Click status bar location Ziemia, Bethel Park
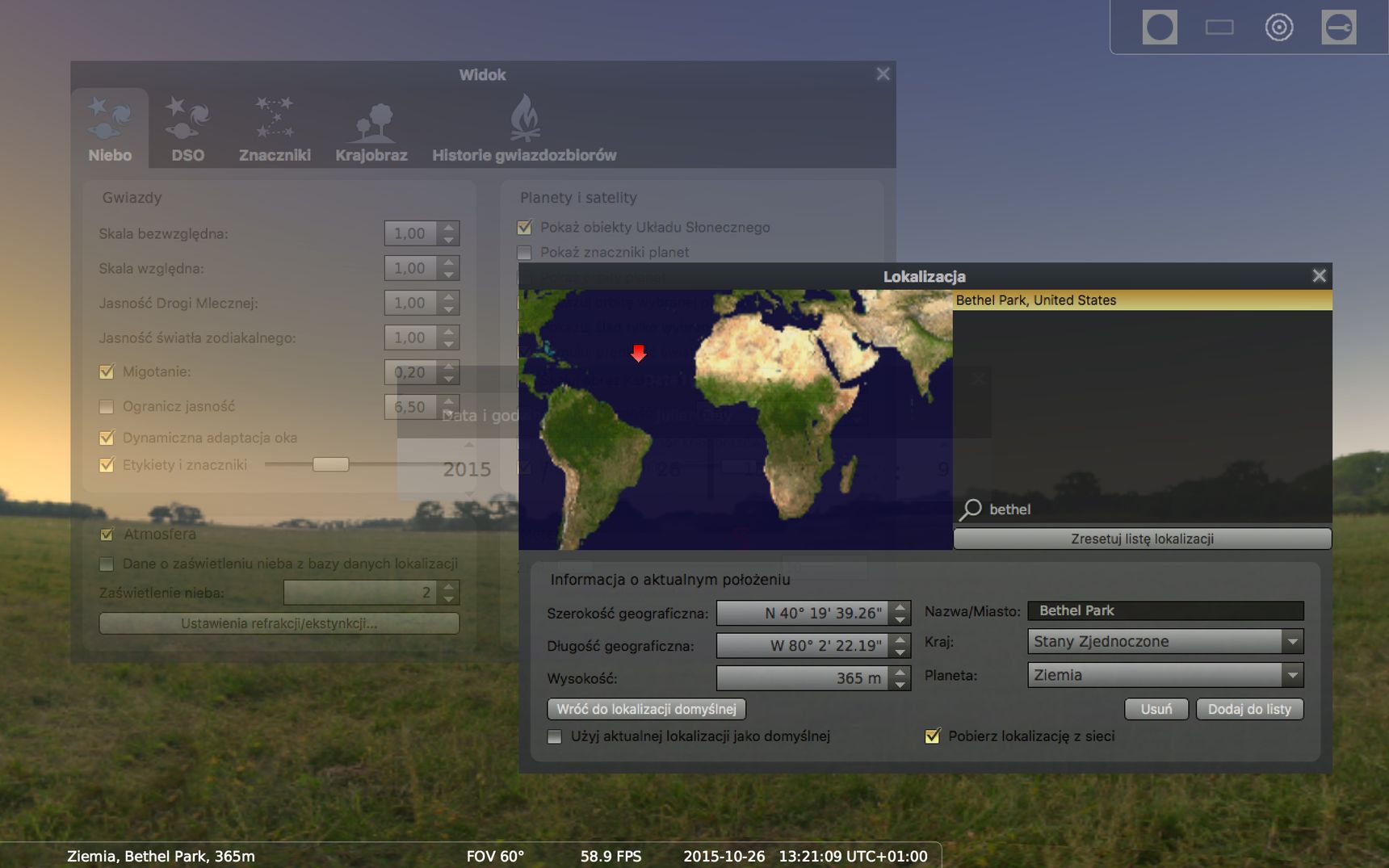The width and height of the screenshot is (1389, 868). click(x=161, y=856)
